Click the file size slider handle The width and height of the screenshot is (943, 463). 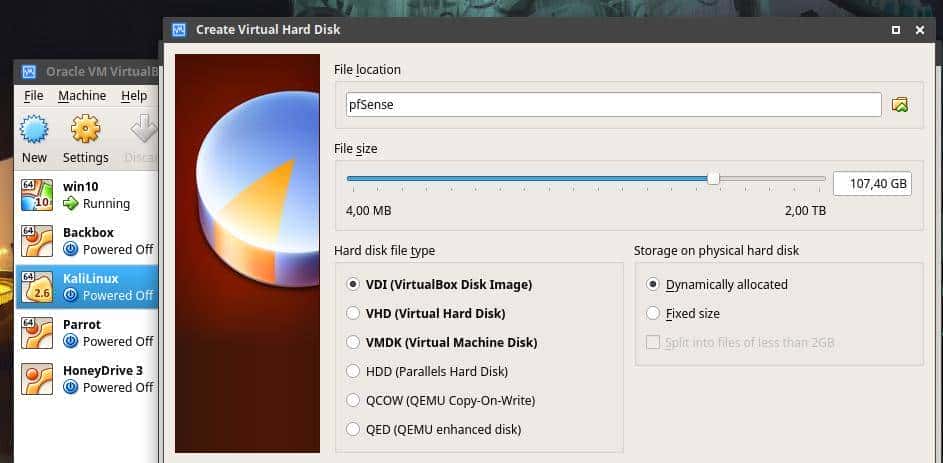click(x=713, y=179)
